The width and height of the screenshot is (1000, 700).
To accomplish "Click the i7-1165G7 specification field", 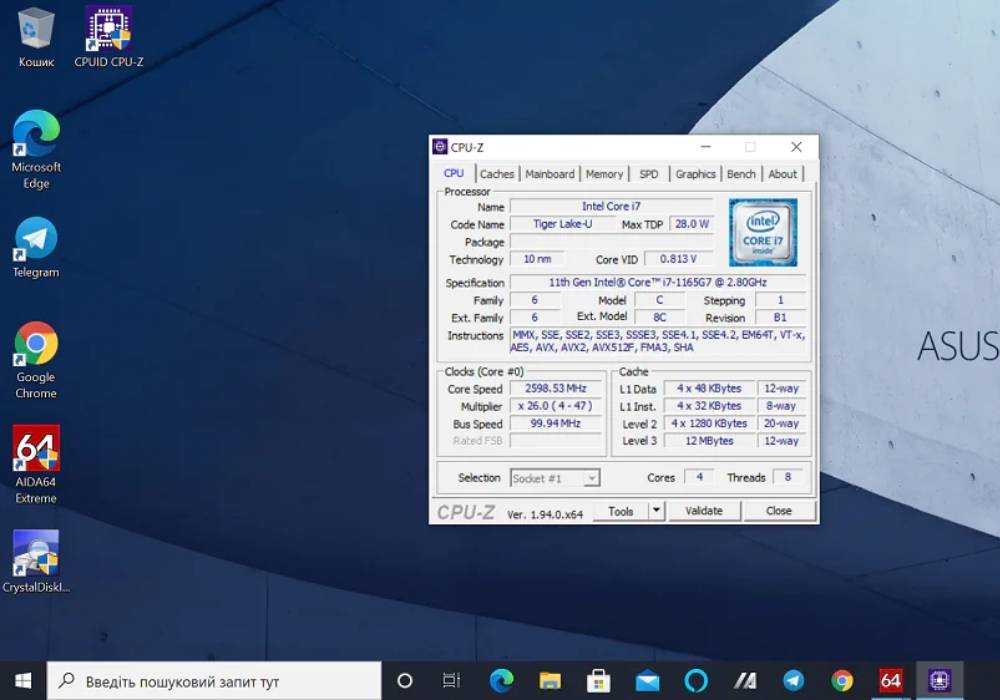I will (658, 282).
